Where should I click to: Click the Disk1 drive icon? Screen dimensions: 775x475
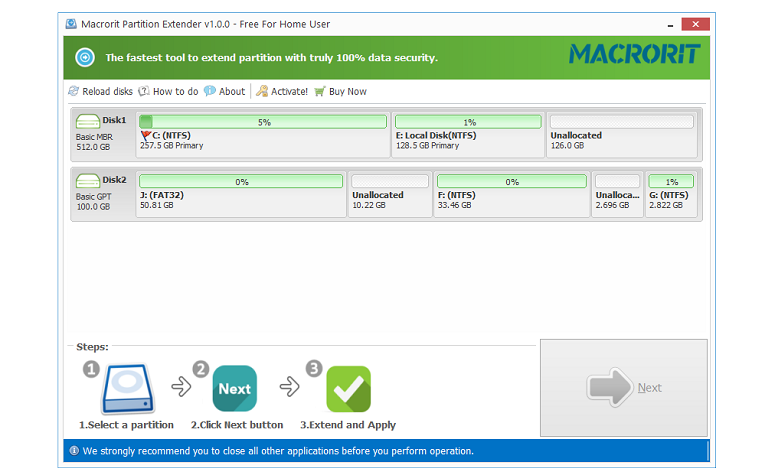[x=87, y=121]
